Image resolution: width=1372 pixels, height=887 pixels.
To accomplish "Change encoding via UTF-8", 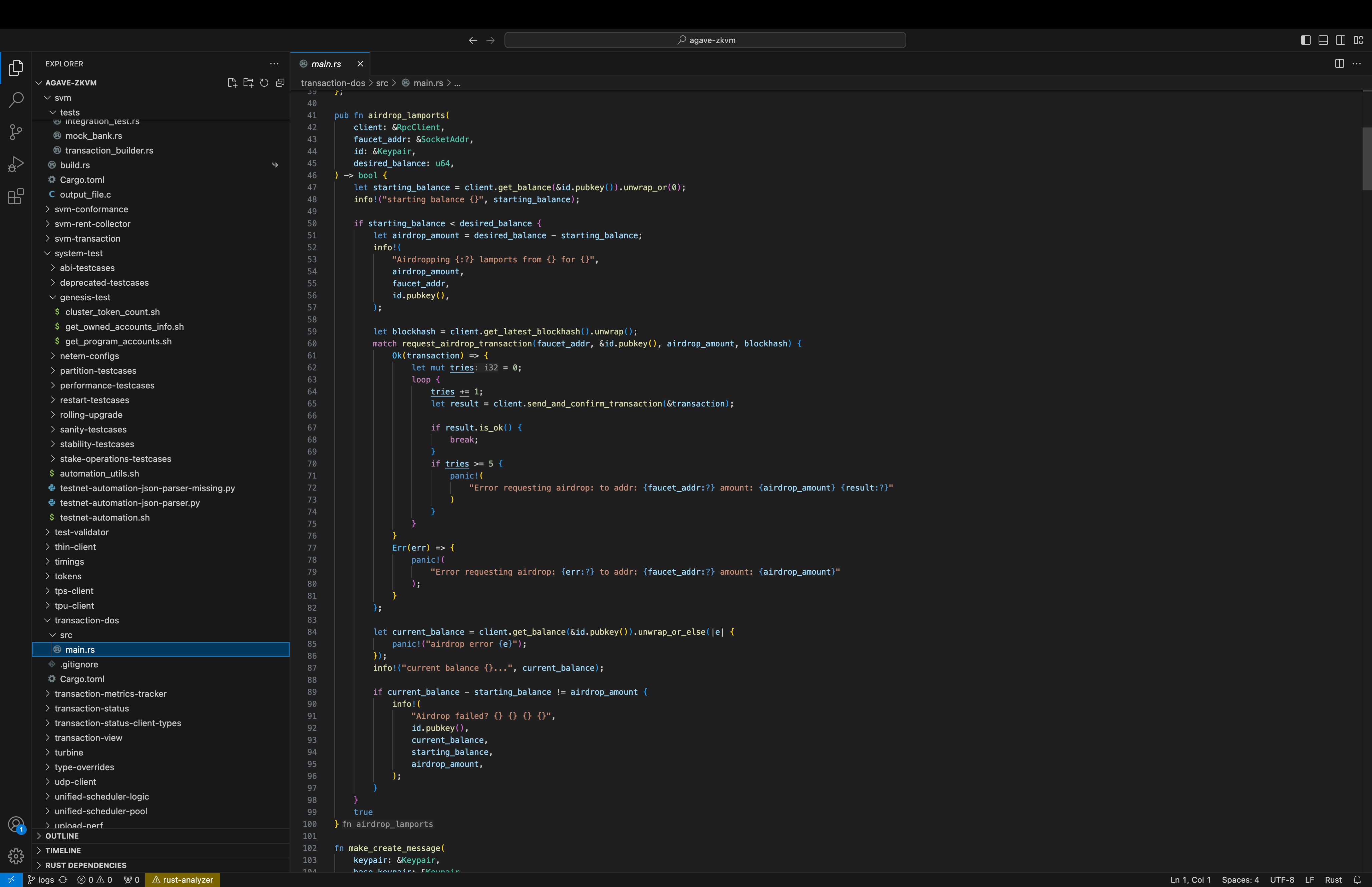I will coord(1282,880).
